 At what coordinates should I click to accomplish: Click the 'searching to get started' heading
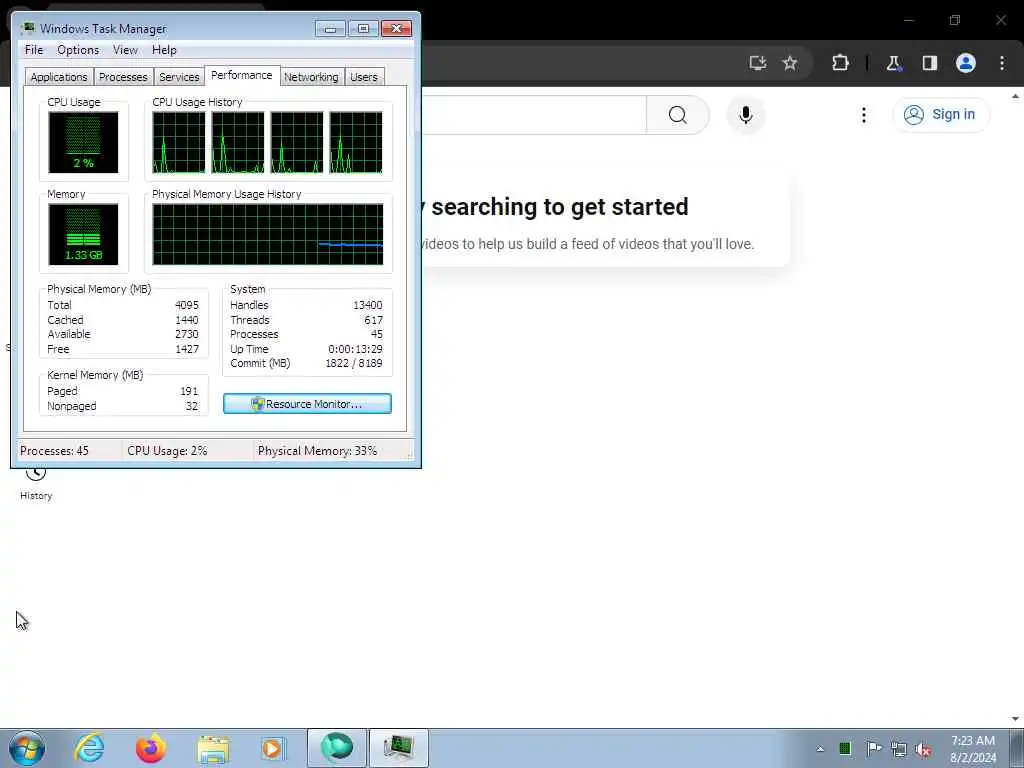tap(560, 207)
